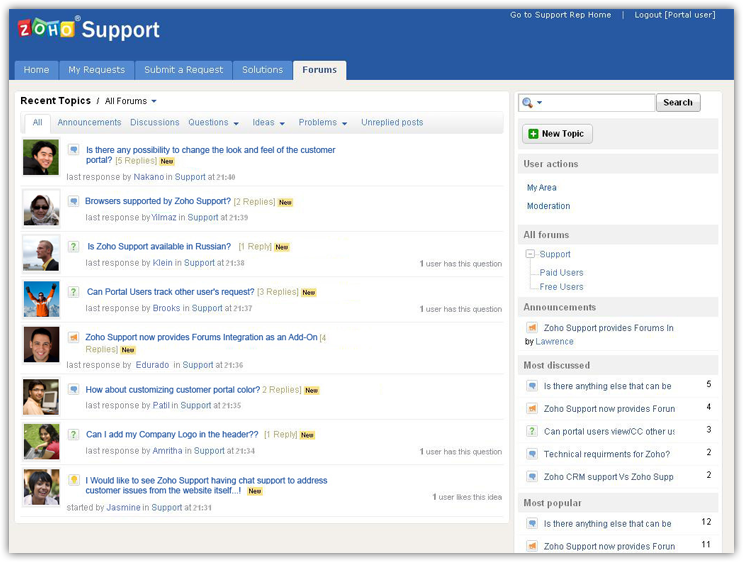Collapse the Support forum tree node

(530, 254)
